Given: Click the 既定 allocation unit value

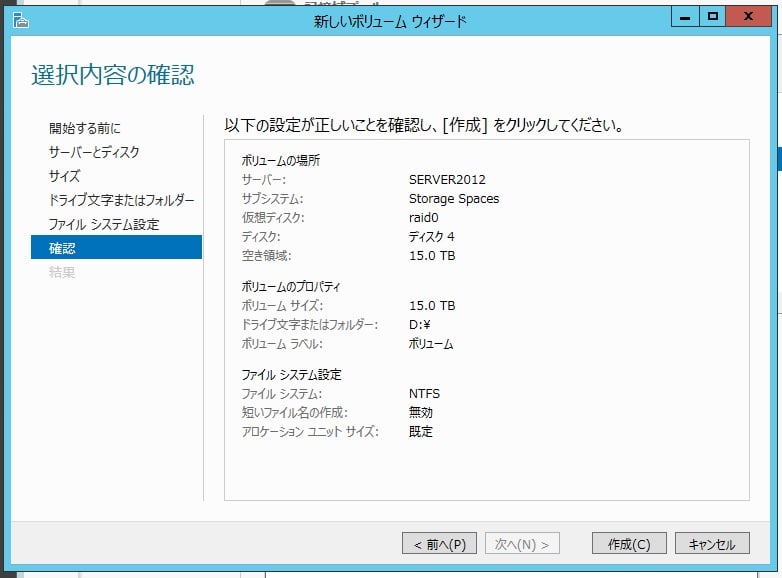Looking at the screenshot, I should coord(420,431).
